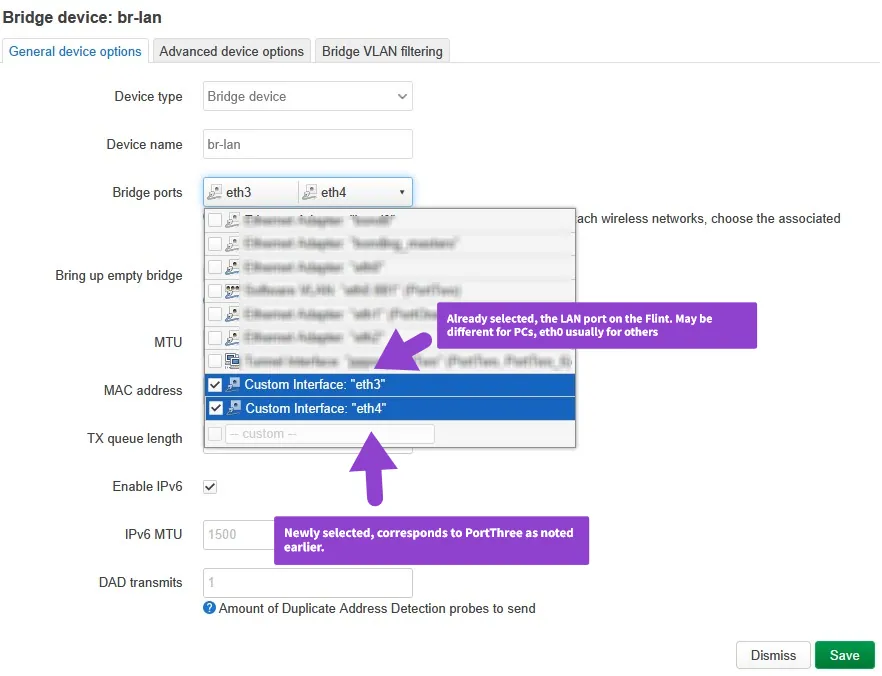882x676 pixels.
Task: Uncheck the Custom Interface "eth4" checkbox
Action: coord(215,408)
